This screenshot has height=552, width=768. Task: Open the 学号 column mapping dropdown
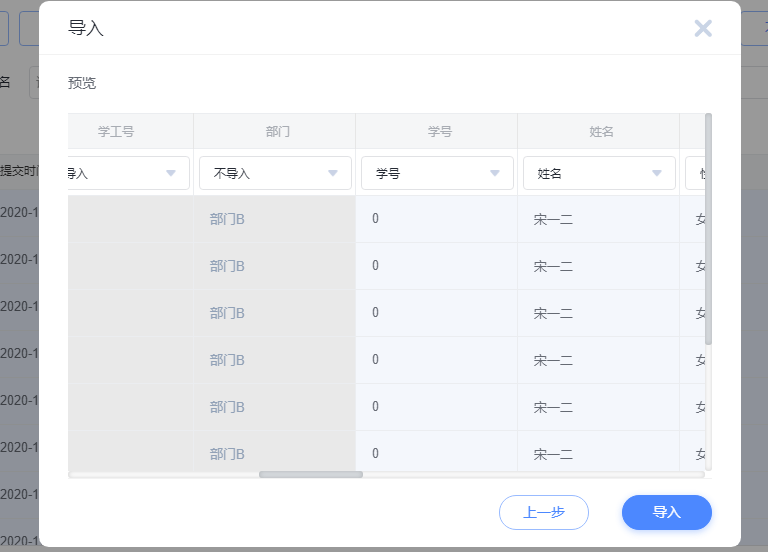(437, 173)
